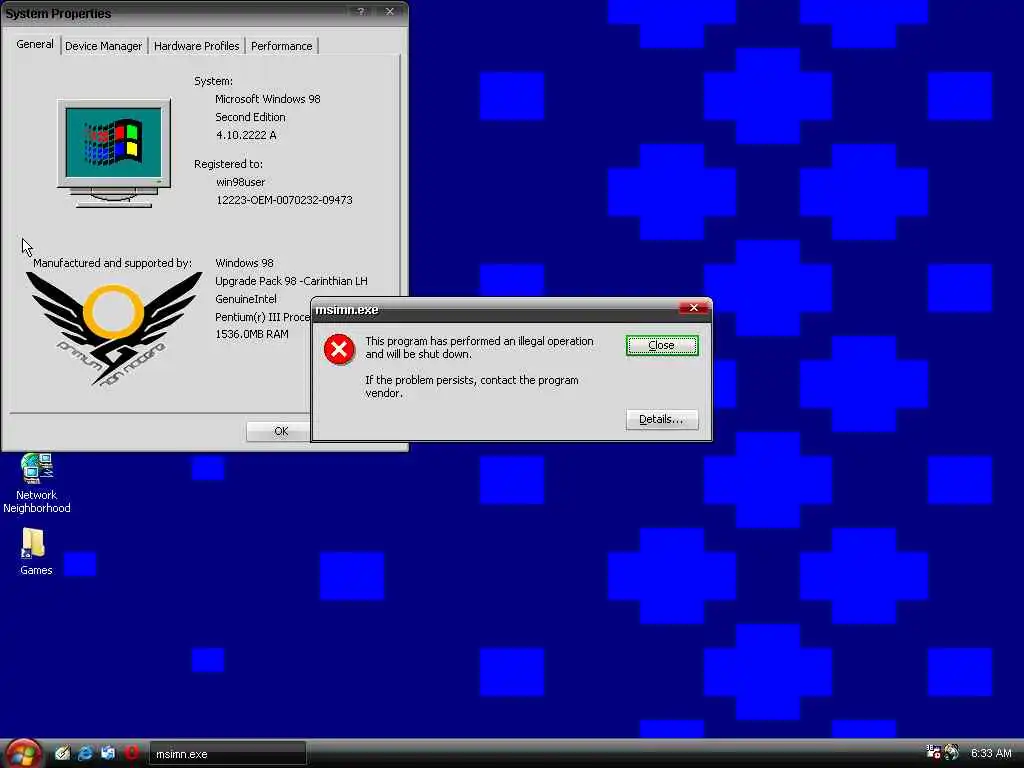Close the System Properties window
Image resolution: width=1024 pixels, height=768 pixels.
pyautogui.click(x=390, y=12)
